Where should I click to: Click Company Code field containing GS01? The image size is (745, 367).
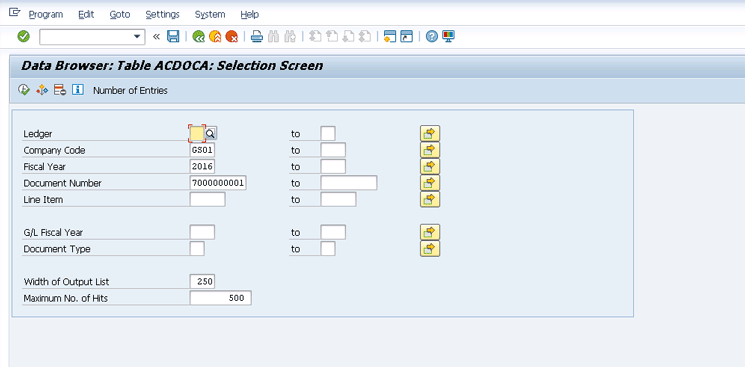tap(202, 150)
